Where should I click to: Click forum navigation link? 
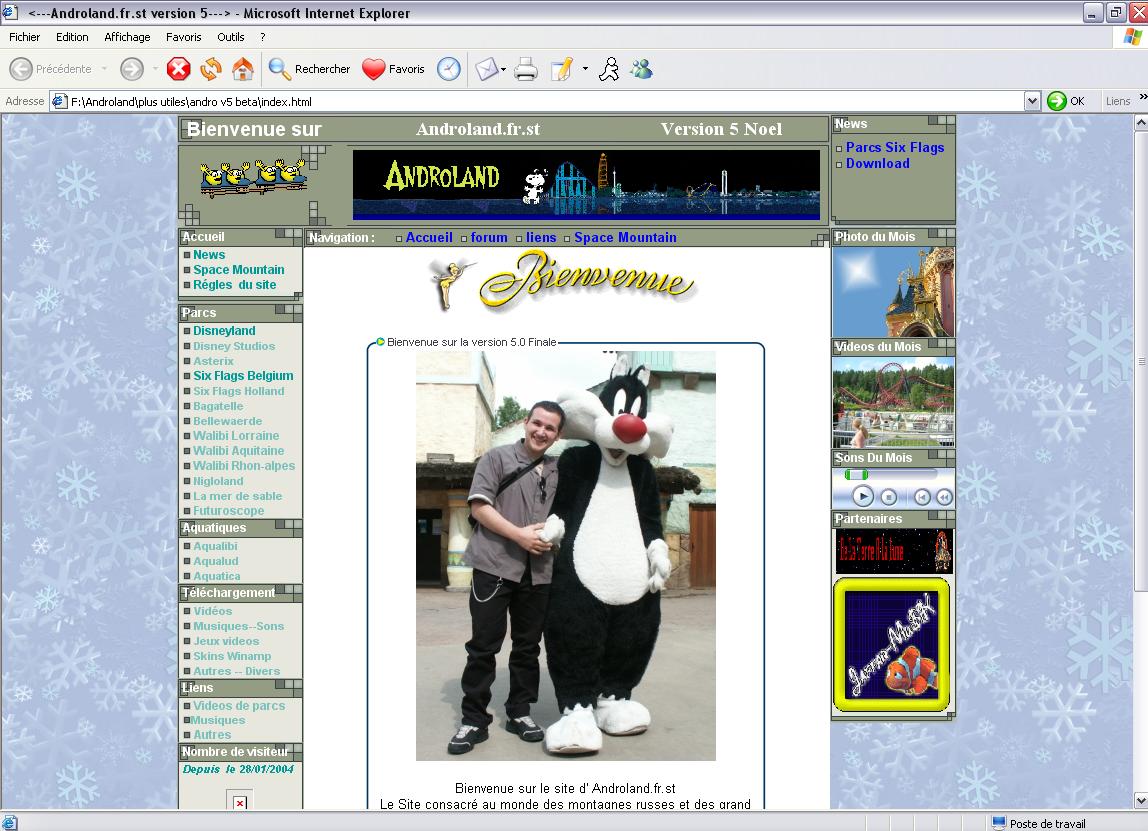pos(489,237)
